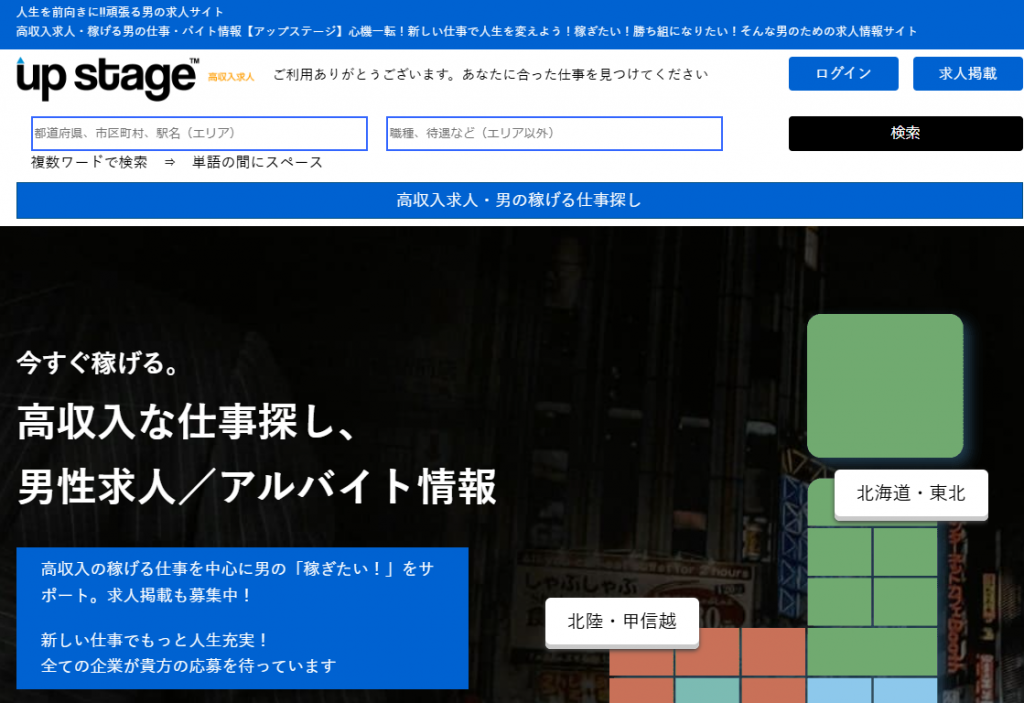Screen dimensions: 1024x703
Task: Open the 北海道・東北 region label
Action: [x=911, y=493]
